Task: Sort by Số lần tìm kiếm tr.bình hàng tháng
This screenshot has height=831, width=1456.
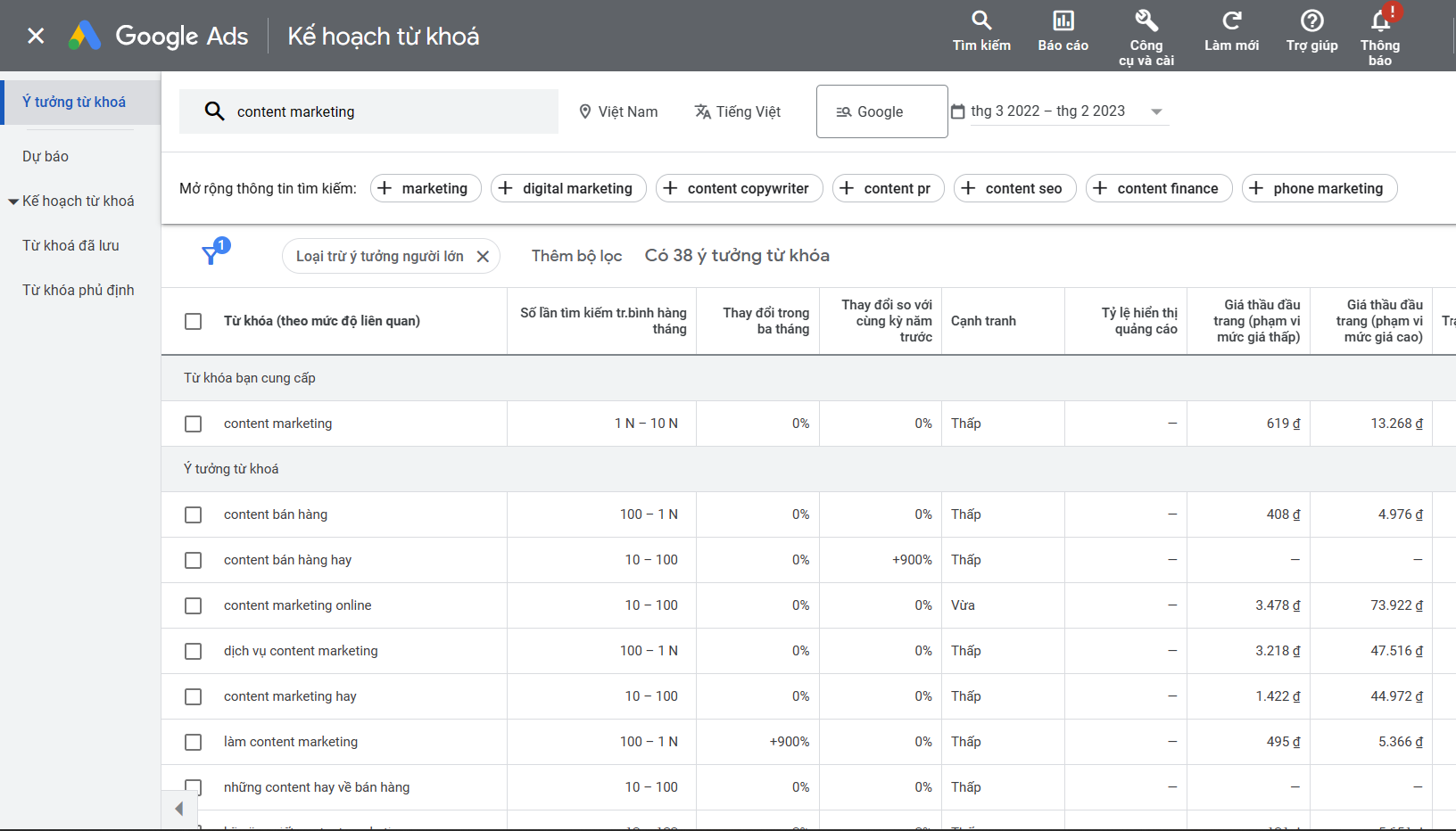Action: pos(603,321)
